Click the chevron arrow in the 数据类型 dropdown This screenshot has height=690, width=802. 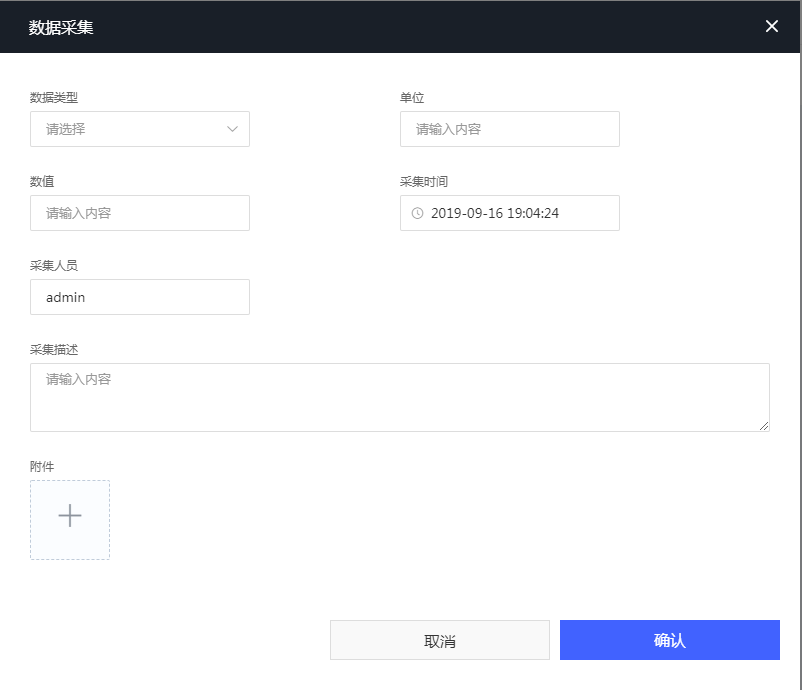[232, 129]
